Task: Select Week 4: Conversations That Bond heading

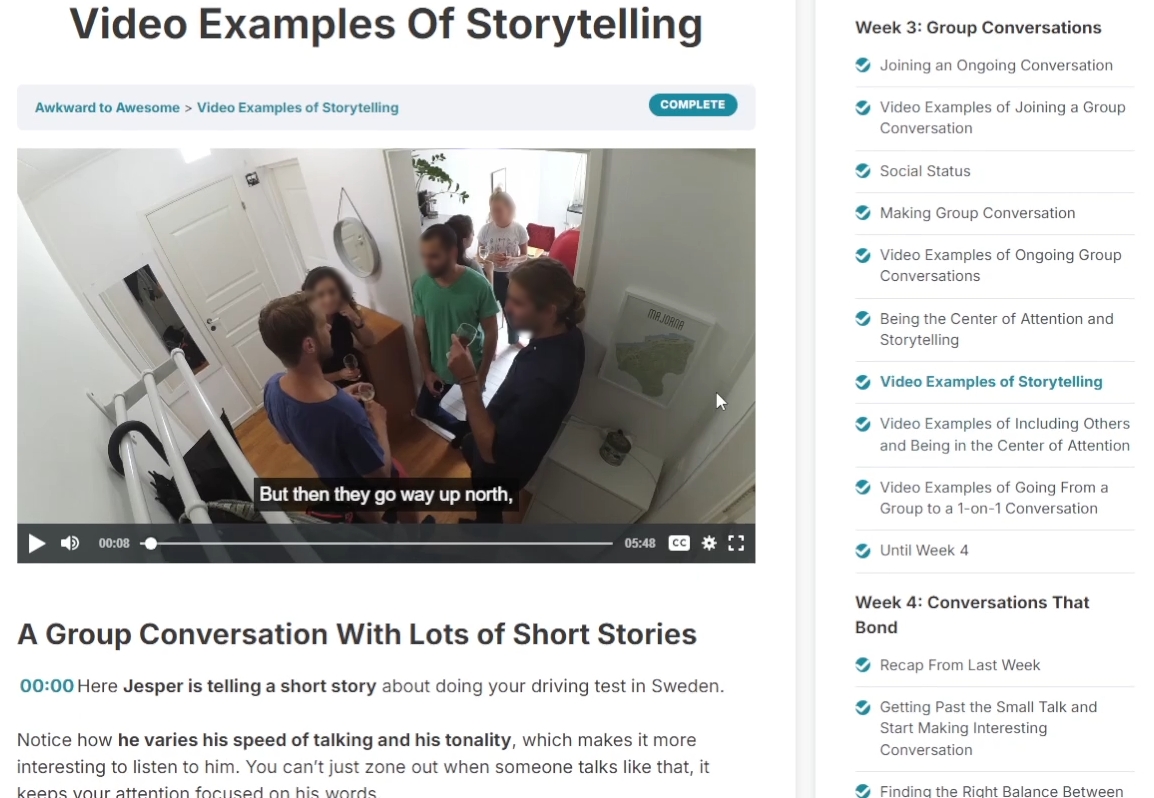Action: click(971, 615)
